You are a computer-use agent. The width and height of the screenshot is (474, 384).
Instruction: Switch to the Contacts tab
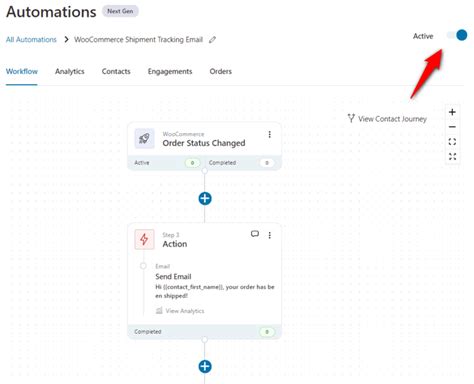point(116,71)
